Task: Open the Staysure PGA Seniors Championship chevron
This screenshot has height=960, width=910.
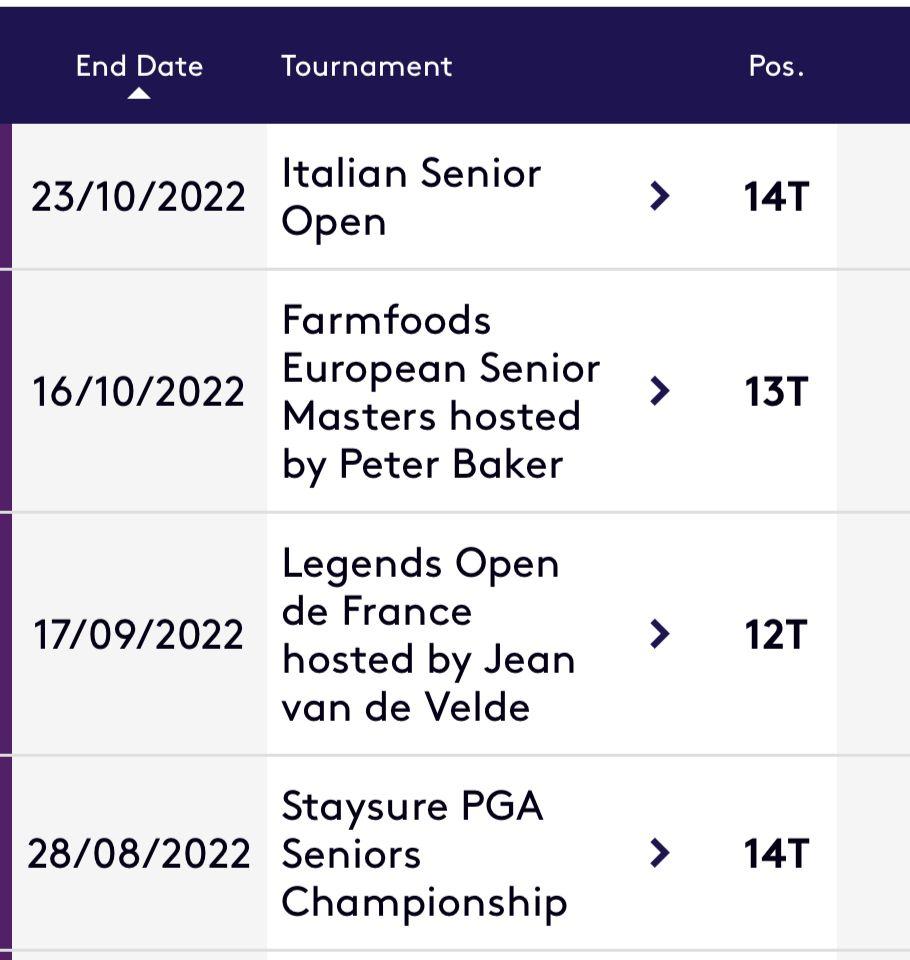Action: click(x=660, y=853)
